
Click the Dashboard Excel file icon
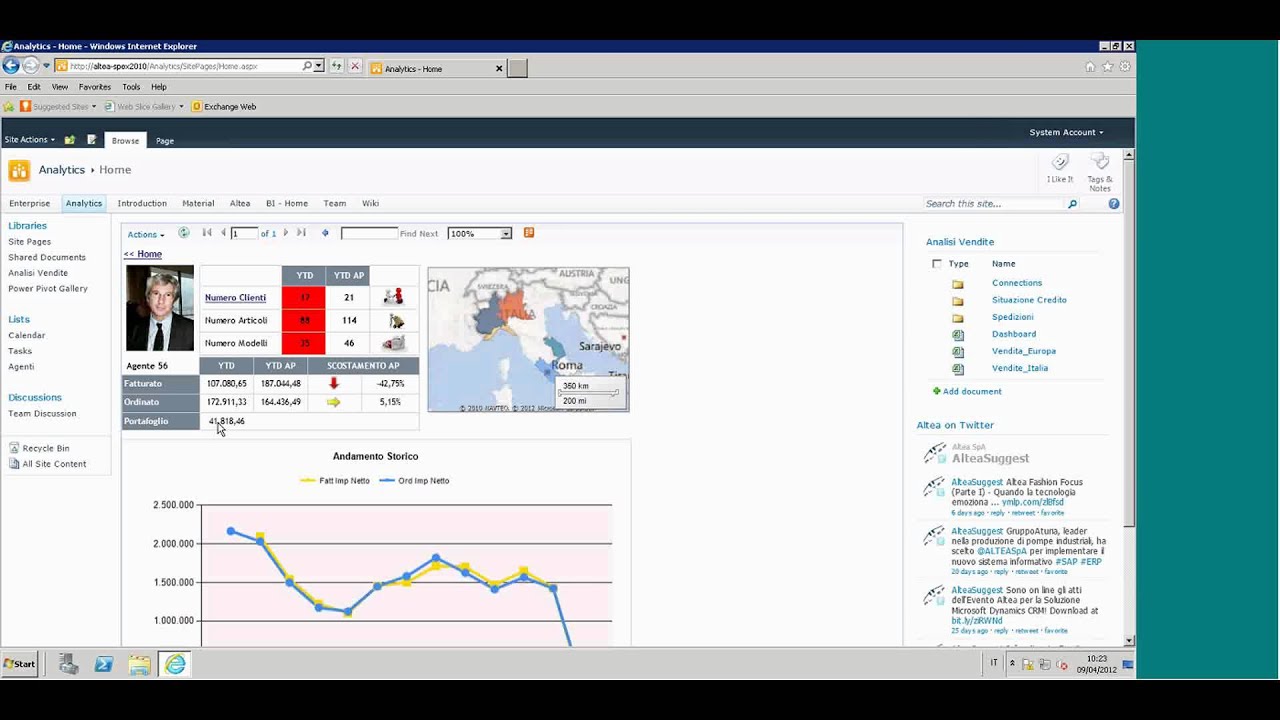pos(958,334)
